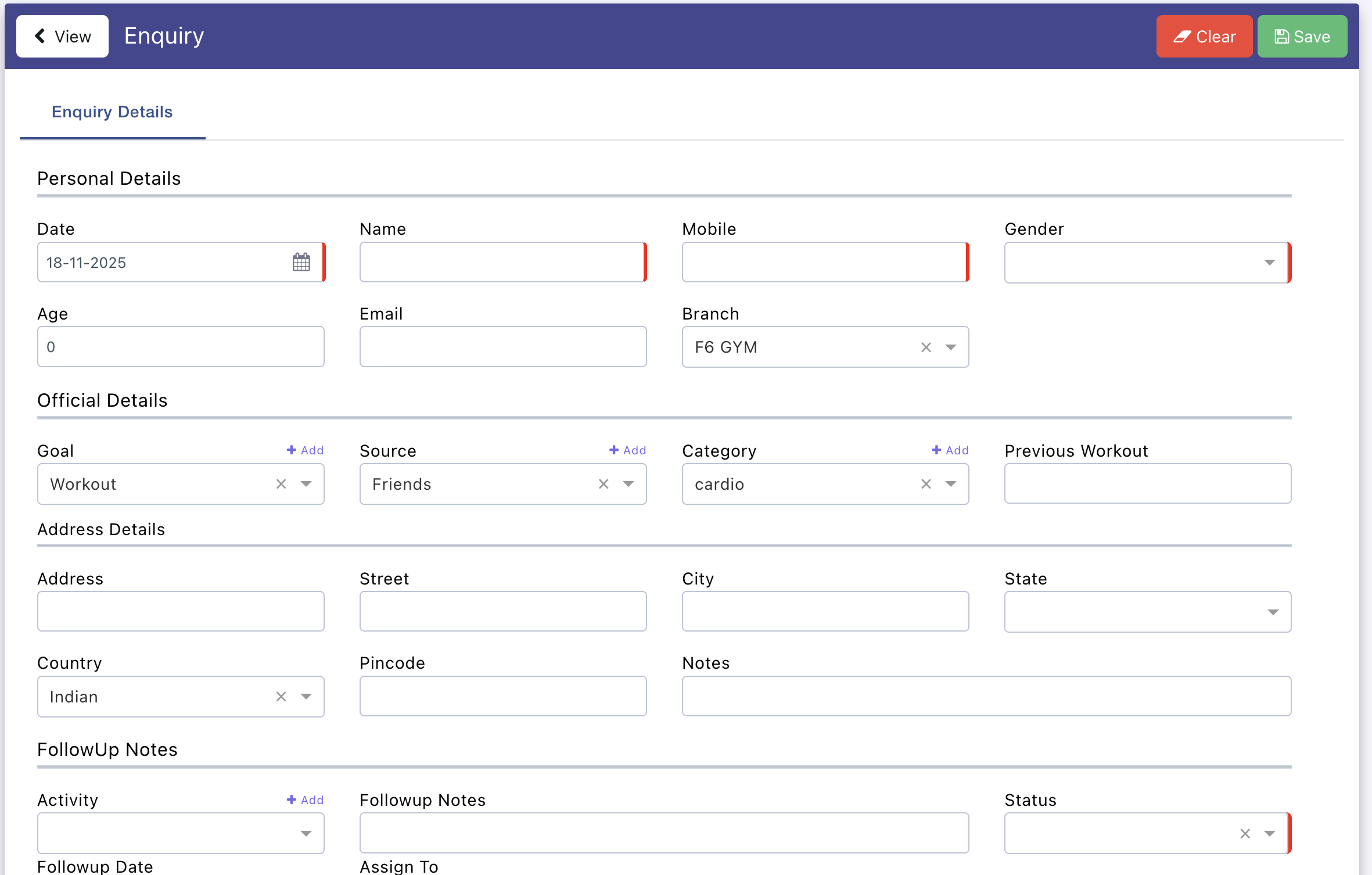The height and width of the screenshot is (875, 1372).
Task: Click the red Clear button
Action: coord(1204,37)
